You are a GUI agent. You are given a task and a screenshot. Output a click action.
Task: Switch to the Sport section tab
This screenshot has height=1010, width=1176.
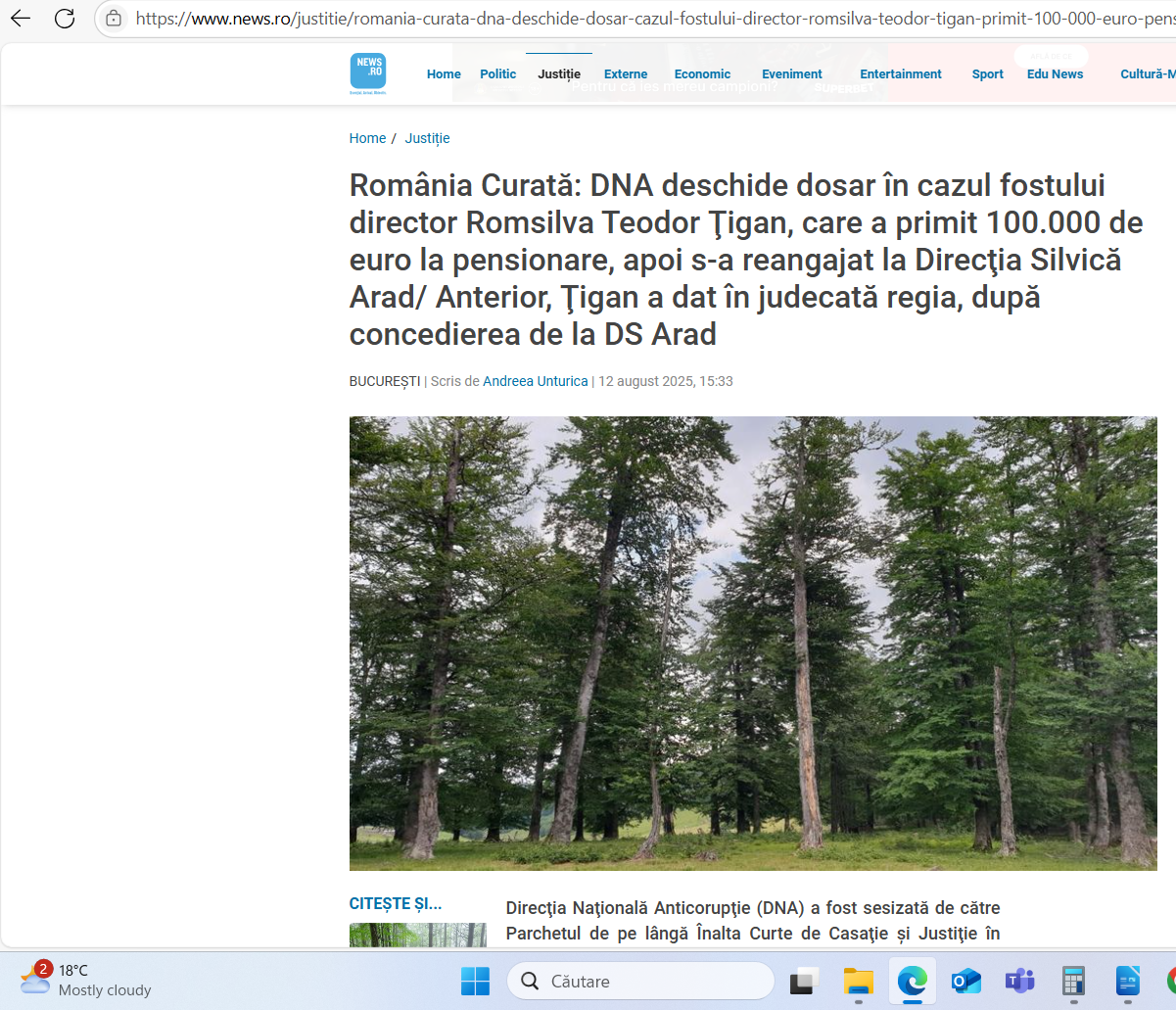987,73
